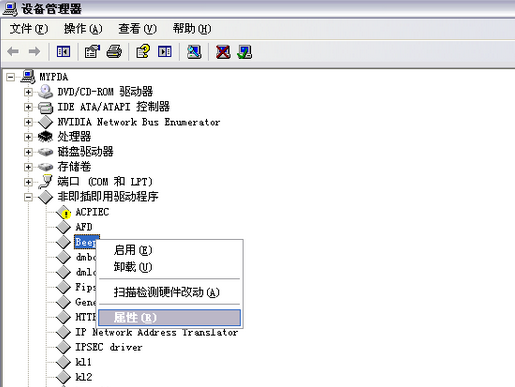This screenshot has width=515, height=387.
Task: Select the Fips... partially hidden device entry
Action: coord(86,287)
